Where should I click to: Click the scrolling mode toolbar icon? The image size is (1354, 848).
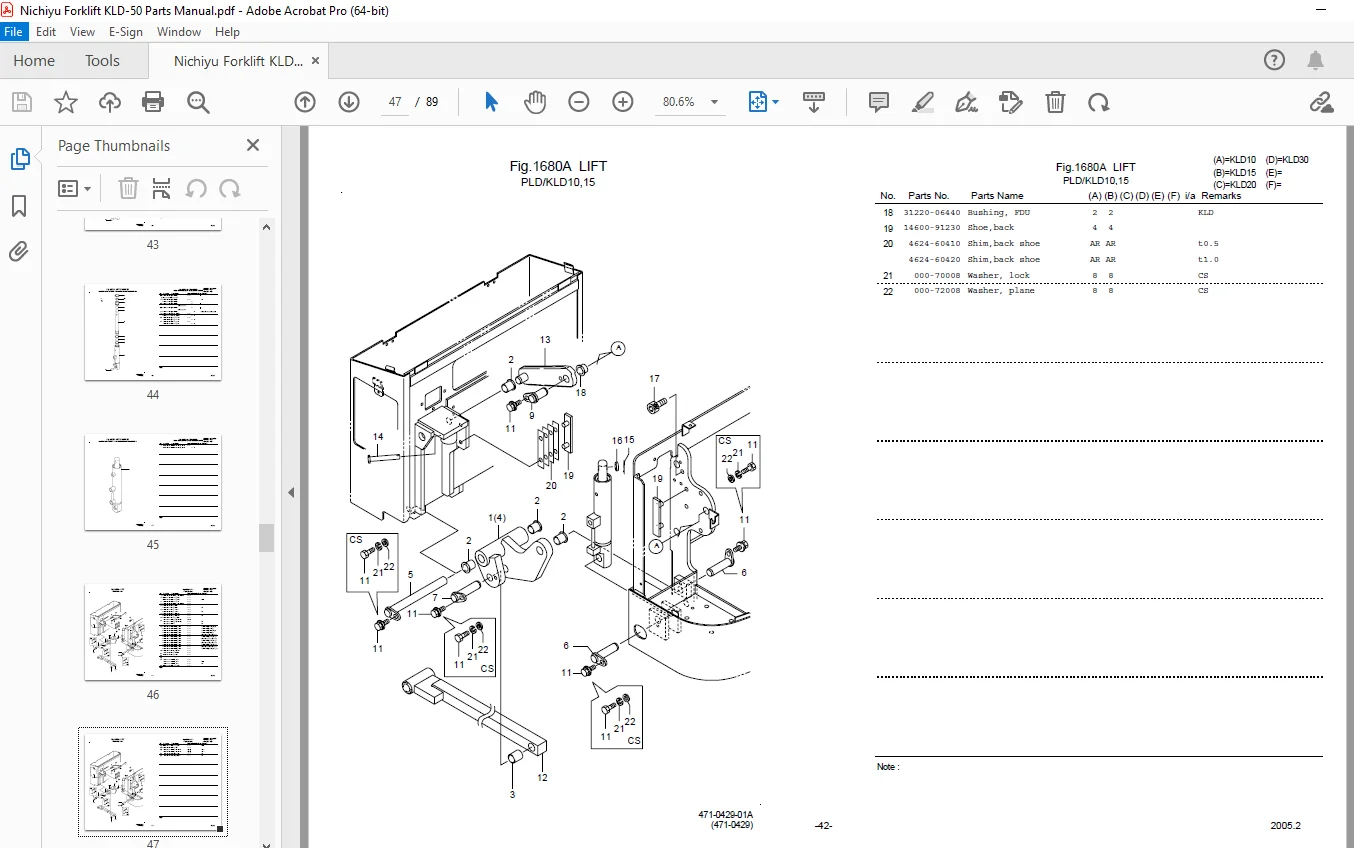(x=814, y=102)
